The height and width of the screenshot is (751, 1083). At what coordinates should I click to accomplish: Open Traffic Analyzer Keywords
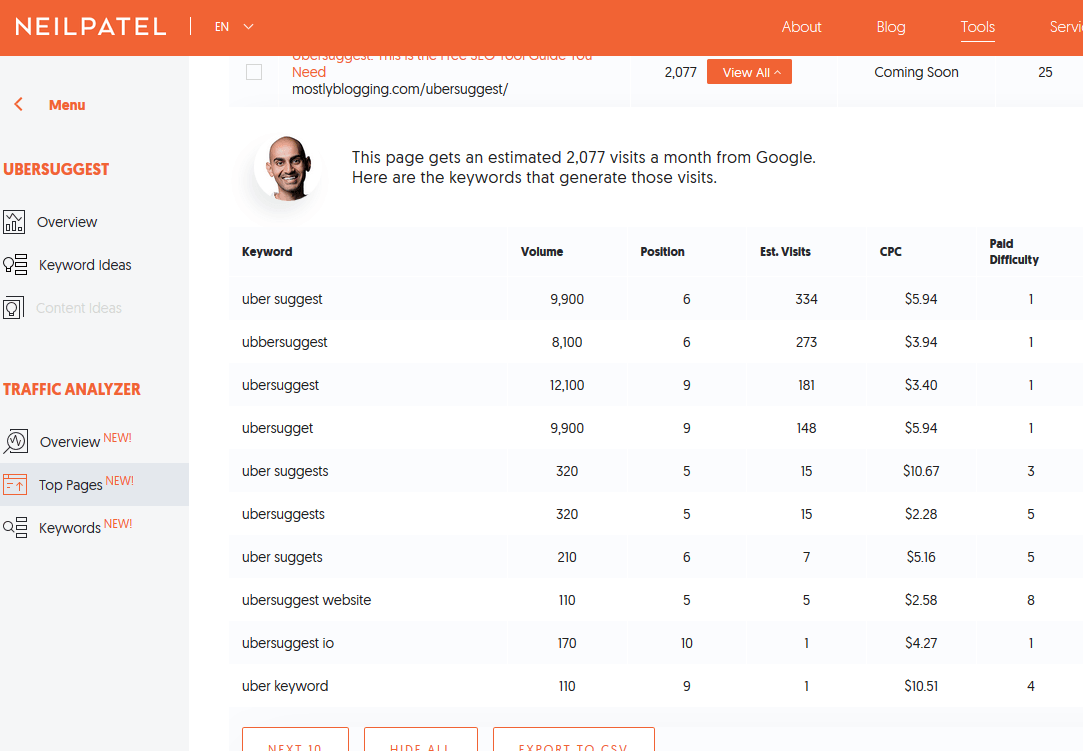pos(70,528)
